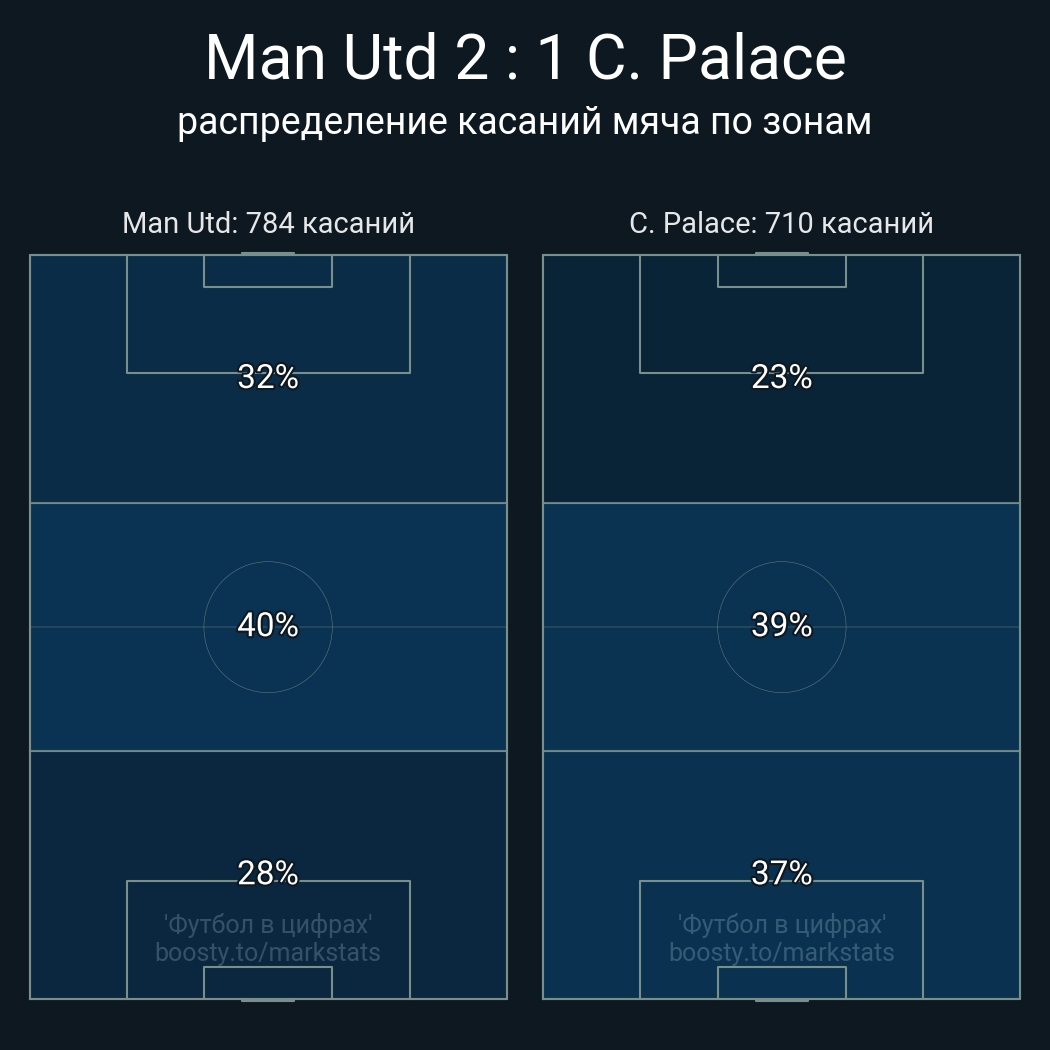Click the bottom six-yard box on Man Utd pitch

(268, 983)
